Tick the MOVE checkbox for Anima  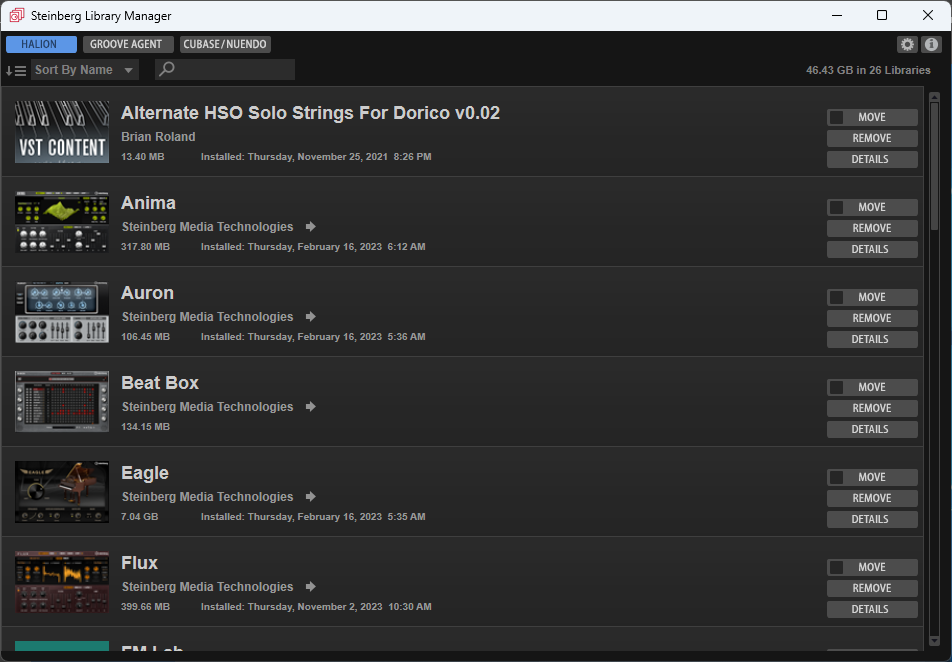pos(837,207)
